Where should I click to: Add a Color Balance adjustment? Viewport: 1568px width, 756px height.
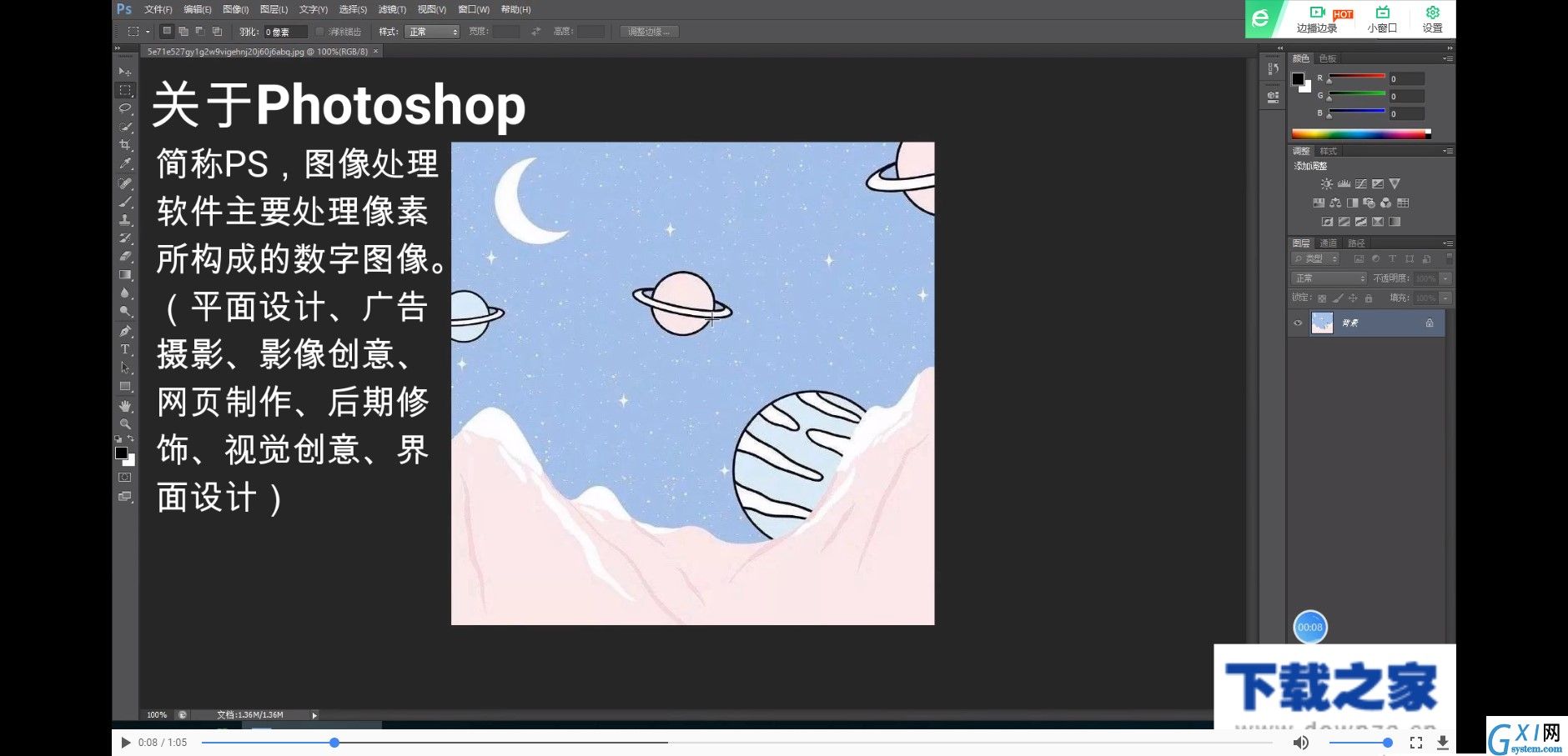[x=1335, y=203]
